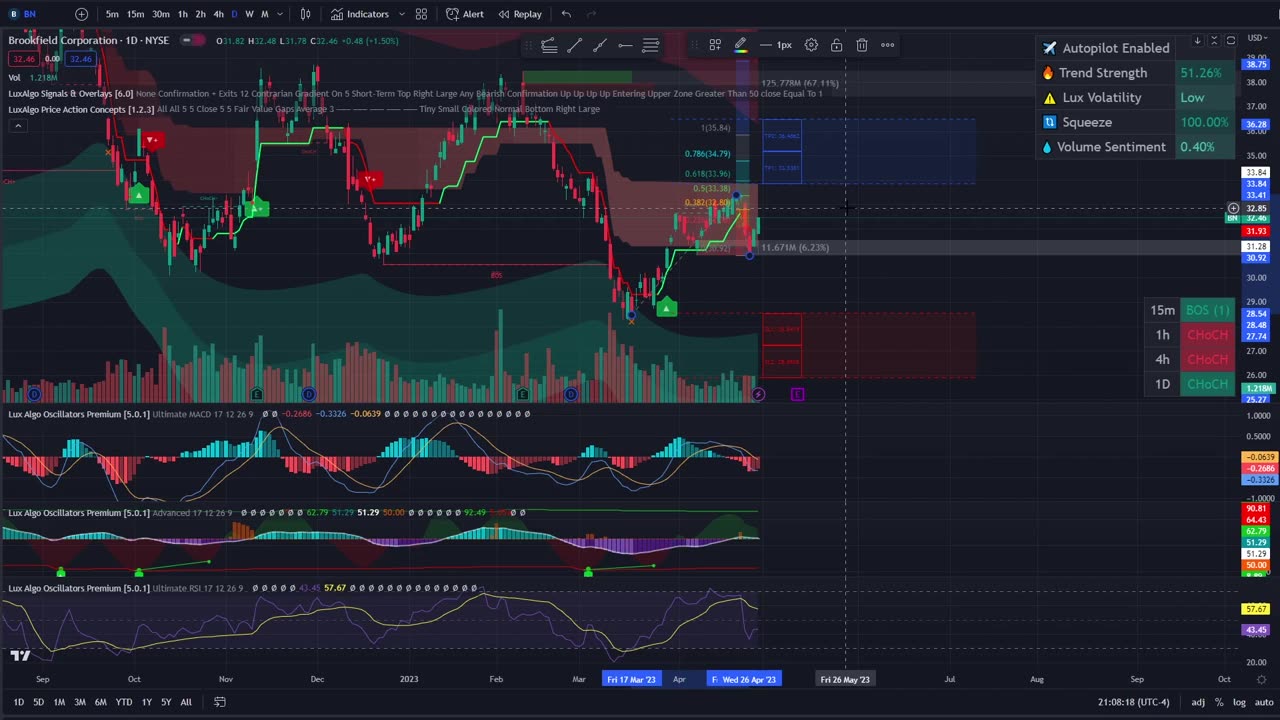Image resolution: width=1280 pixels, height=720 pixels.
Task: Open more drawing options ellipsis
Action: pyautogui.click(x=887, y=45)
